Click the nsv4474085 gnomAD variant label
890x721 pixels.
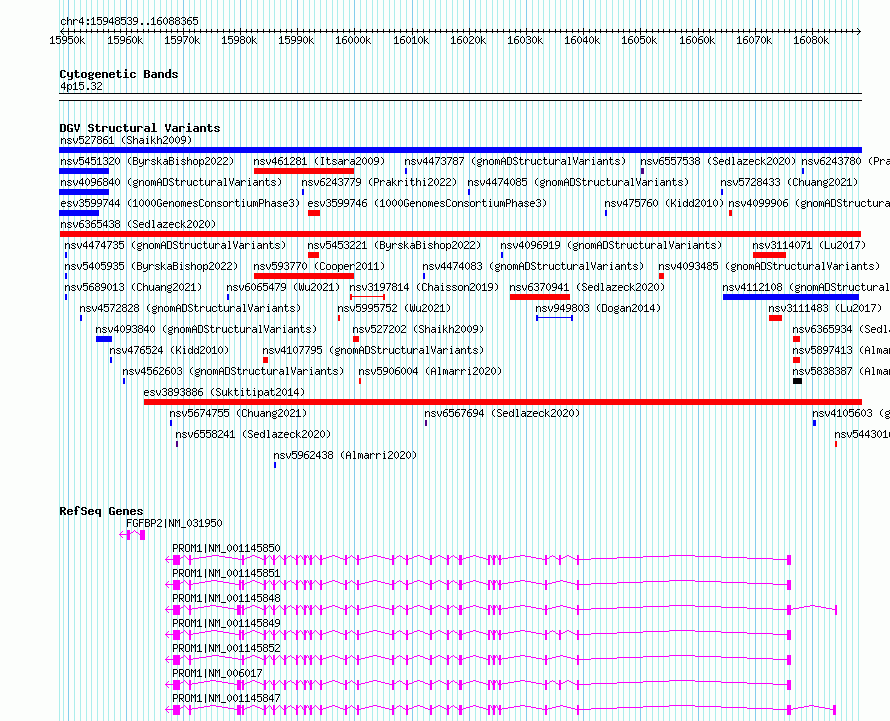tap(578, 182)
